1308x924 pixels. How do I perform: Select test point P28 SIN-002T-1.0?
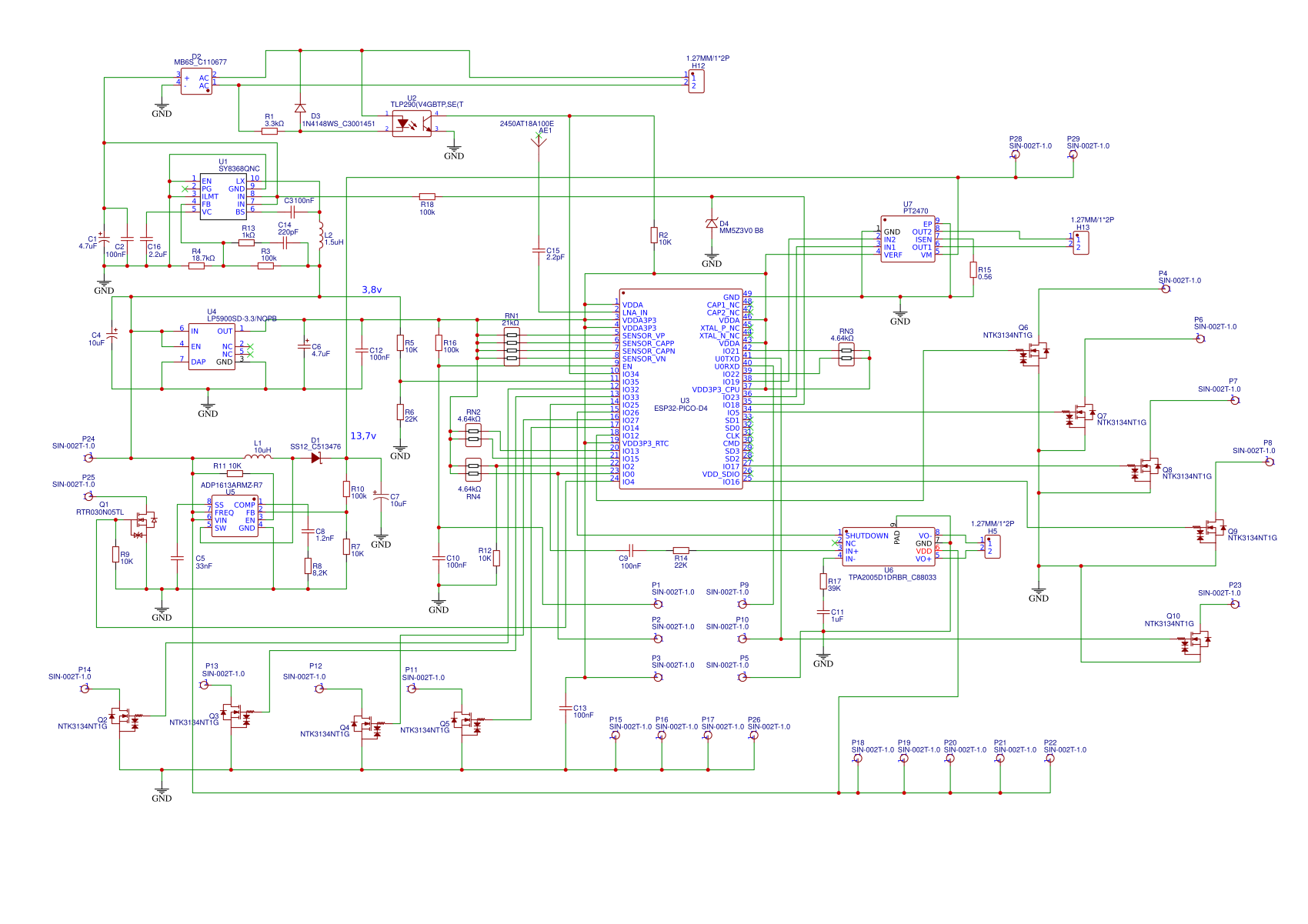pos(1016,154)
